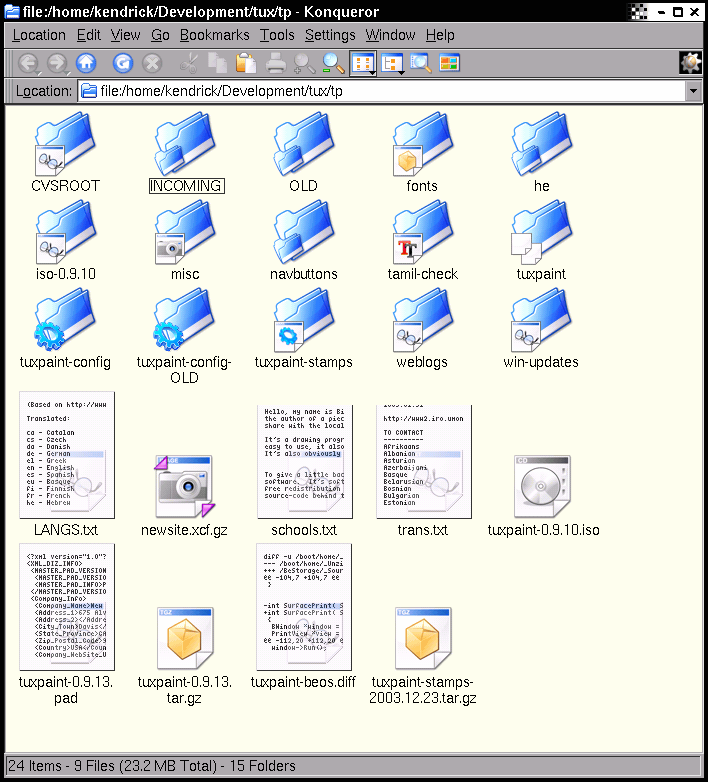
Task: Open the Tools menu
Action: click(277, 35)
